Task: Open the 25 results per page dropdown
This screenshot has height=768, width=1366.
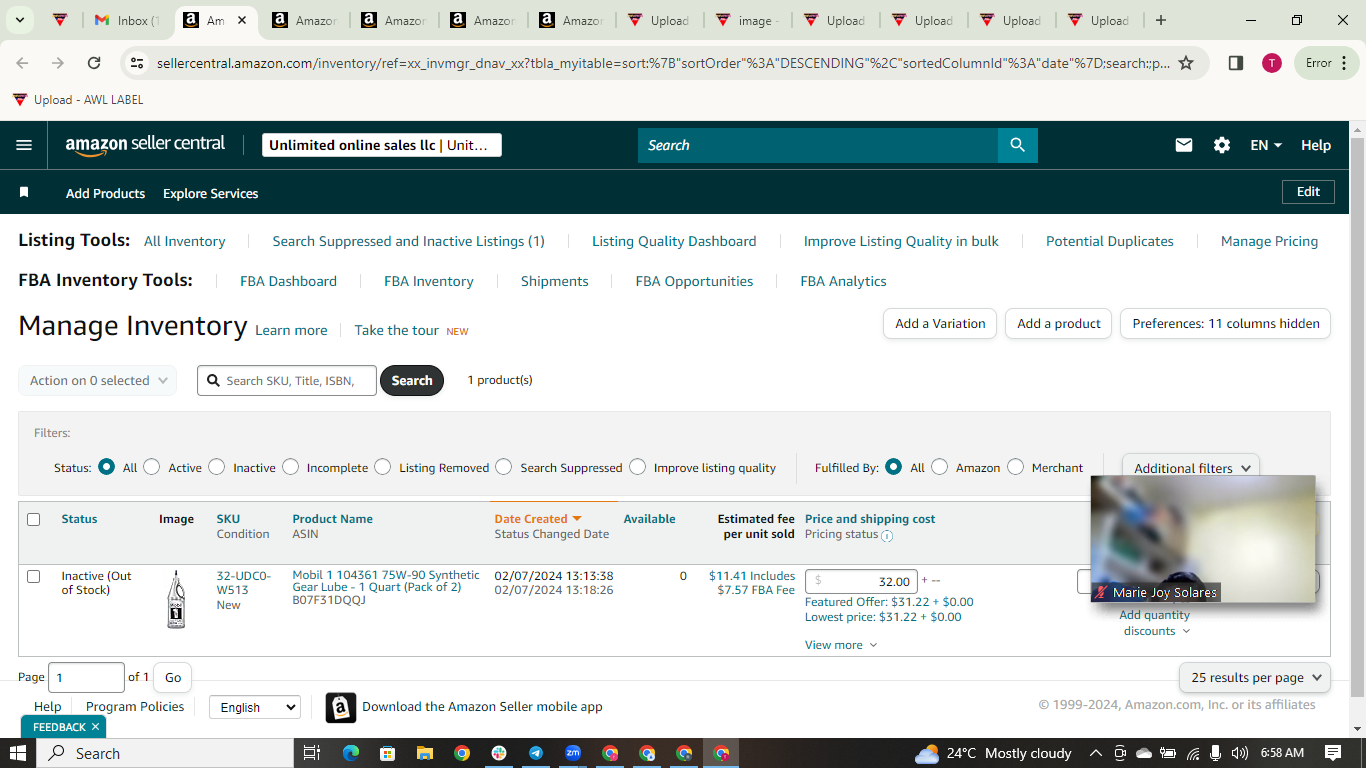Action: click(x=1255, y=677)
